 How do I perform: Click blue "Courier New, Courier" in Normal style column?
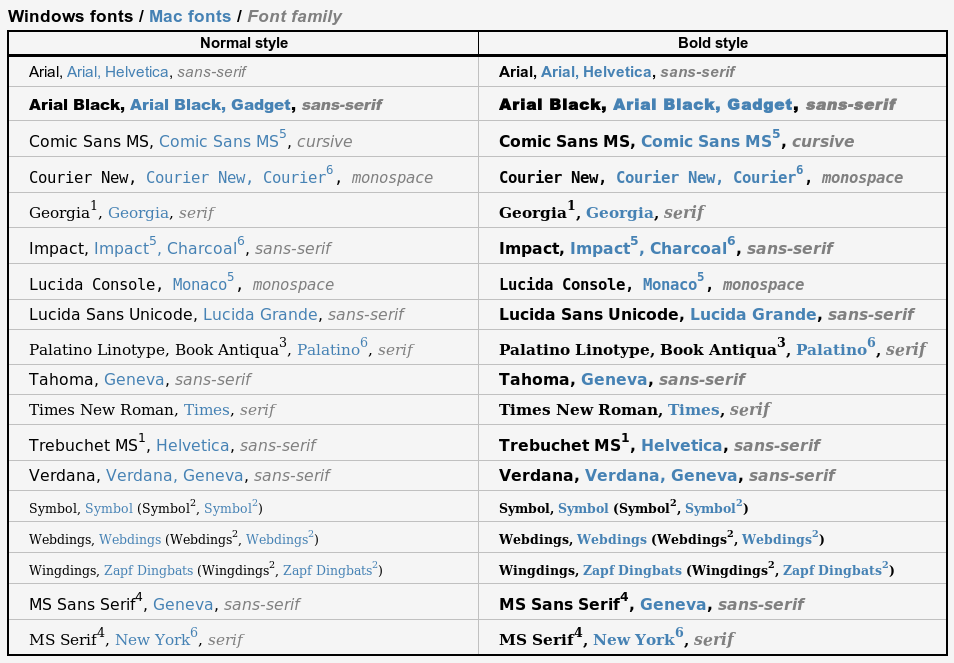(235, 178)
